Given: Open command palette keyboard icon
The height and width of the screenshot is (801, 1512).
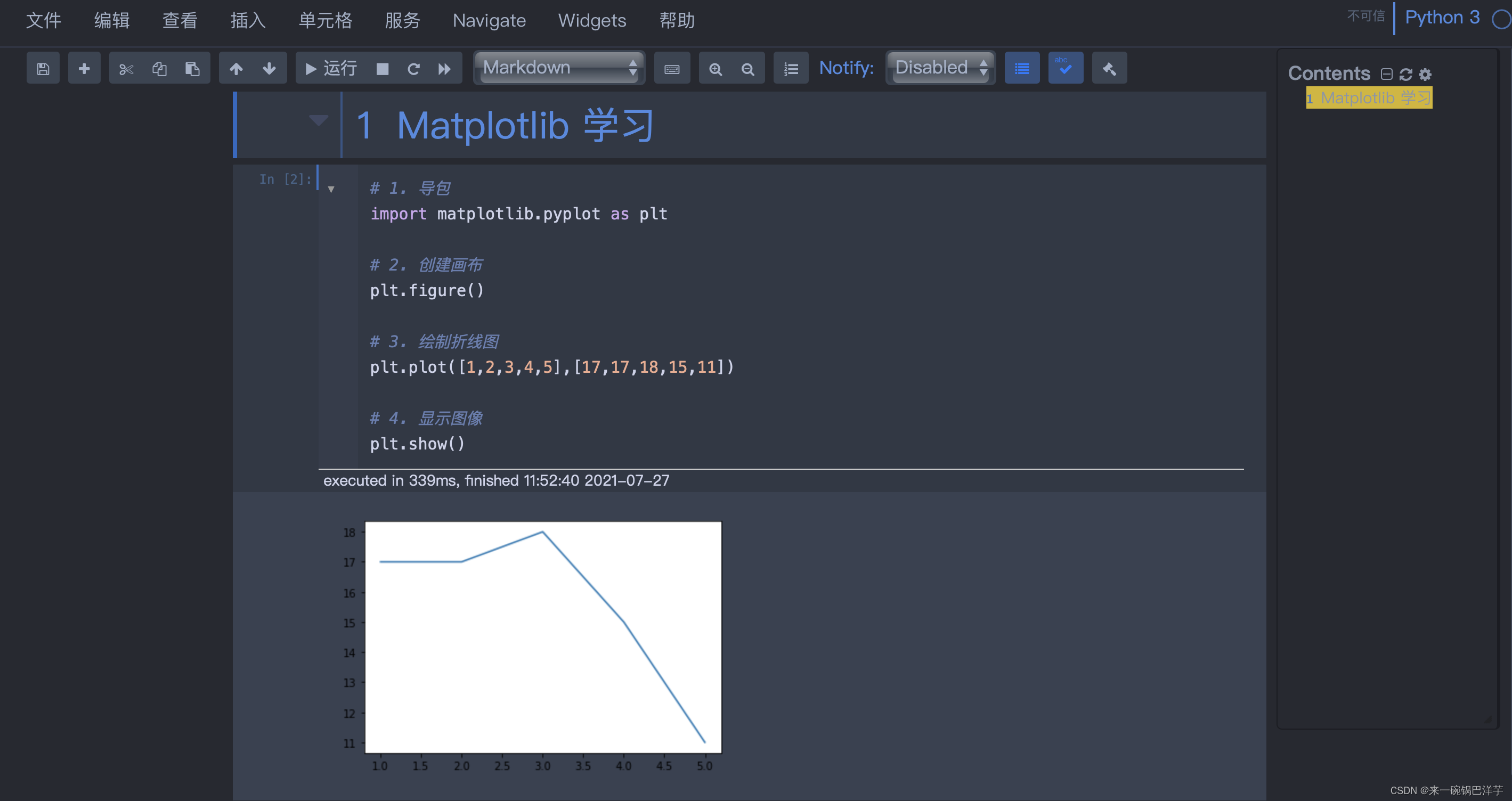Looking at the screenshot, I should click(x=671, y=69).
